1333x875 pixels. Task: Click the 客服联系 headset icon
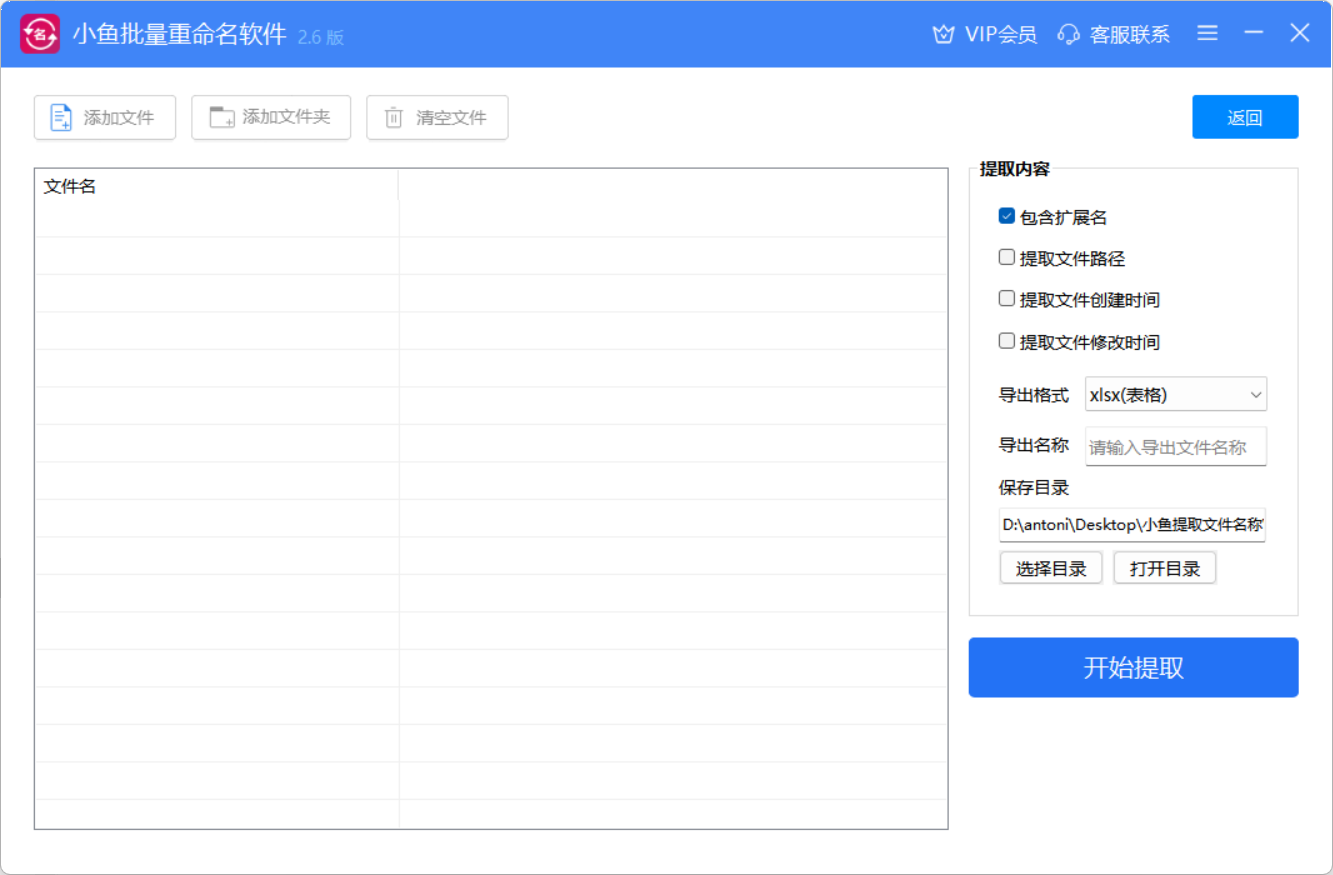[x=1068, y=35]
